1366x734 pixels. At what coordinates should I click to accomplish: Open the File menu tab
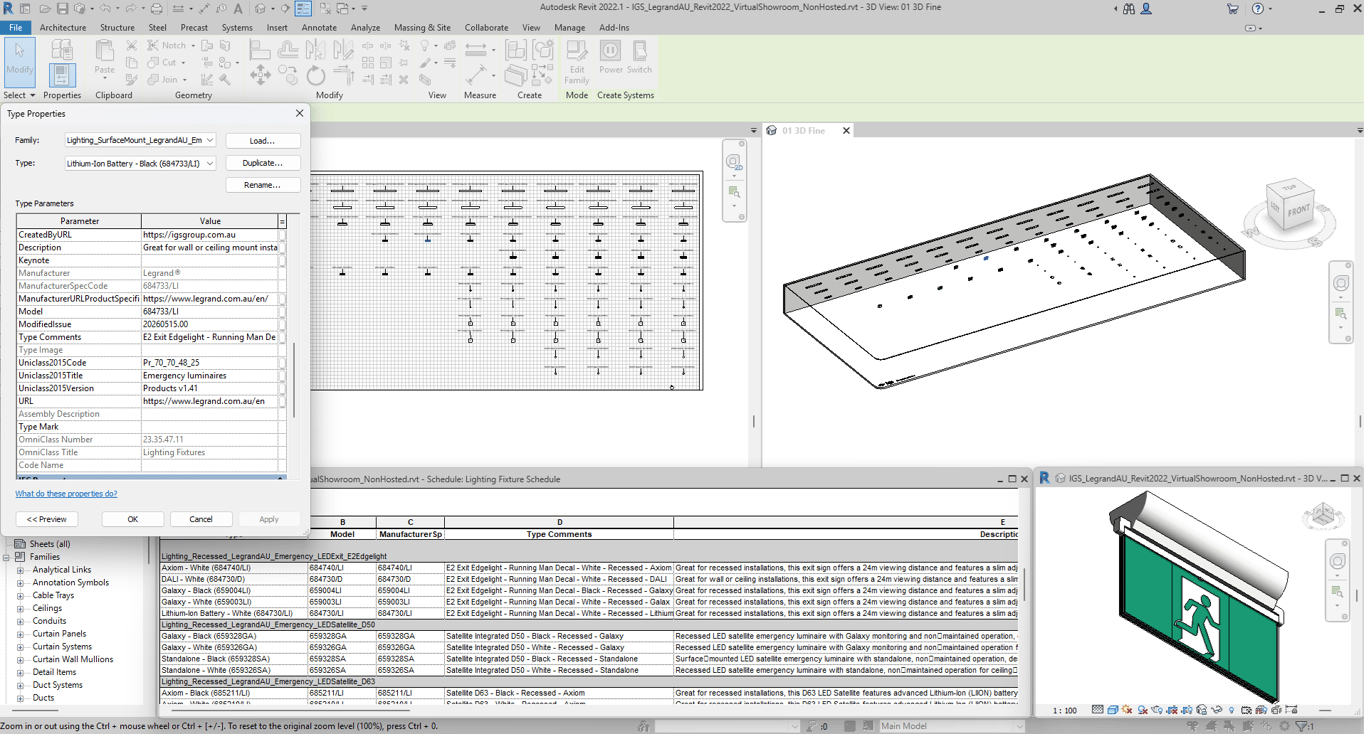point(16,28)
